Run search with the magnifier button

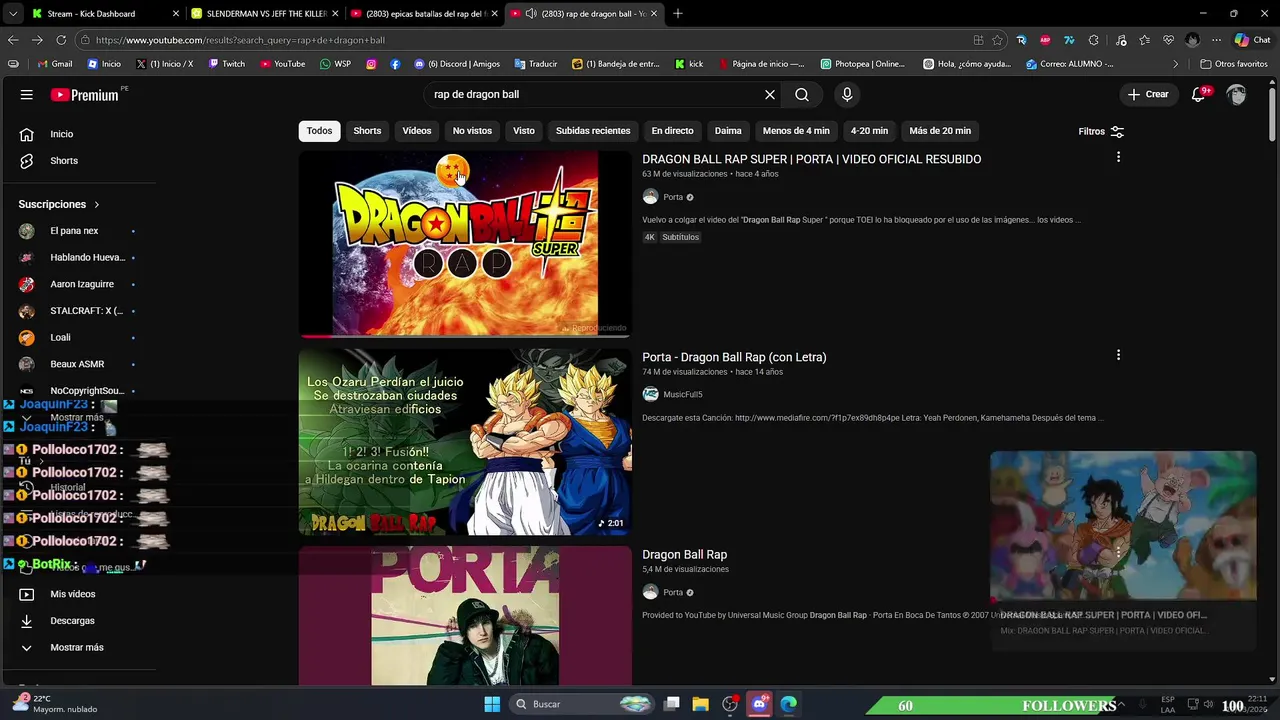pos(802,95)
